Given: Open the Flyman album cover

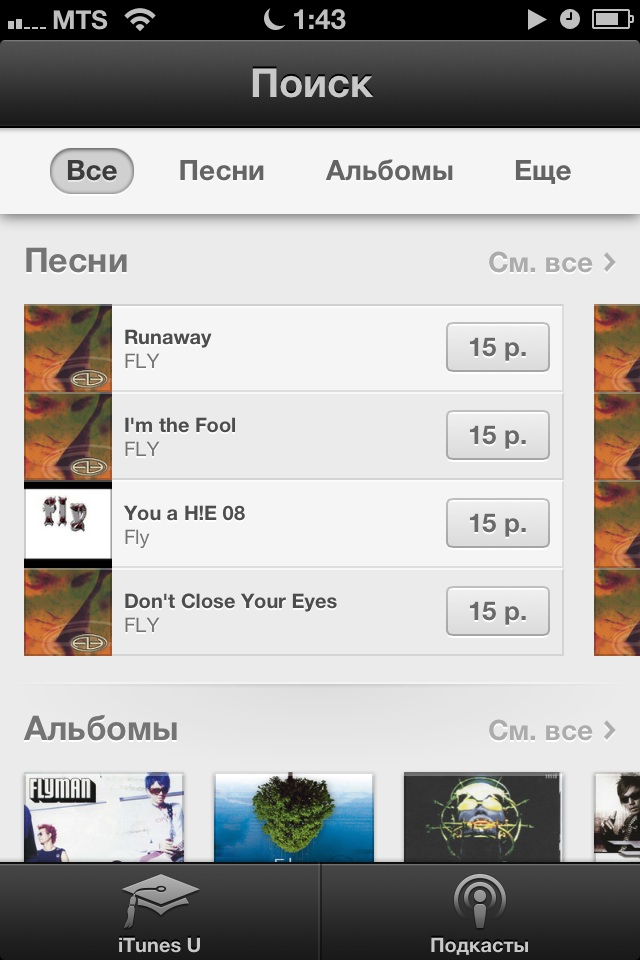Looking at the screenshot, I should point(104,818).
